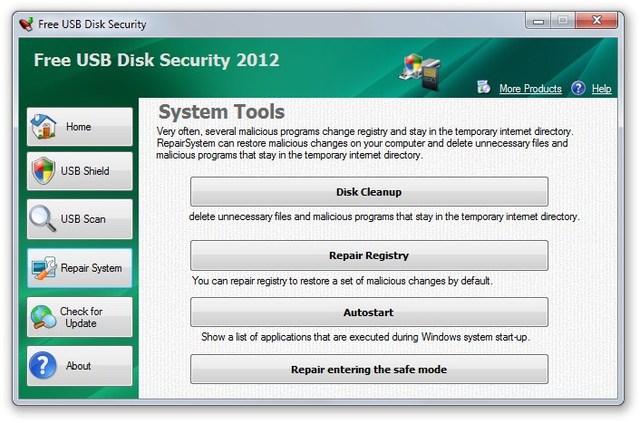Image resolution: width=640 pixels, height=423 pixels.
Task: Click the 'Very often, several malicious programs' paragraph
Action: 365,143
